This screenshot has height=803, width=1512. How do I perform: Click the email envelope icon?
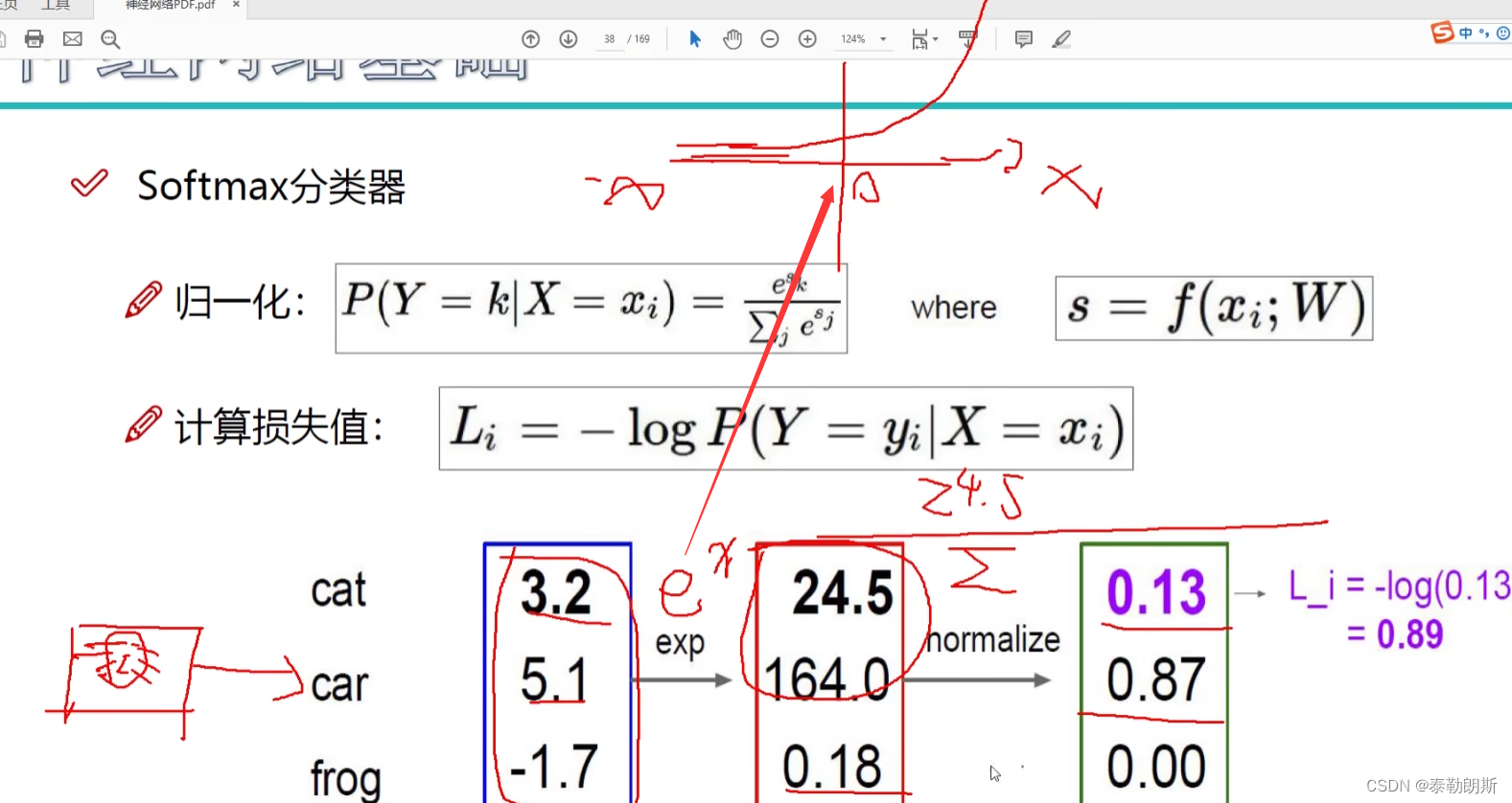(73, 39)
